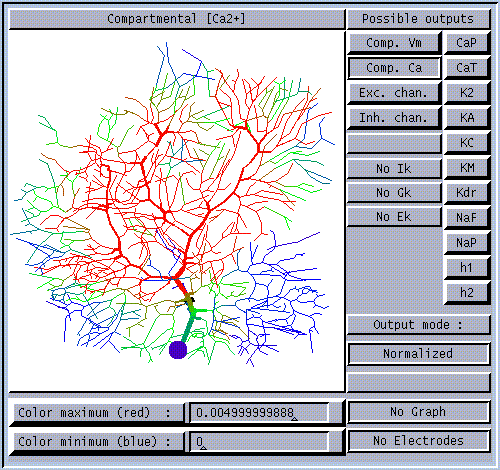Image resolution: width=500 pixels, height=470 pixels.
Task: Select the NaF channel button
Action: pyautogui.click(x=467, y=218)
